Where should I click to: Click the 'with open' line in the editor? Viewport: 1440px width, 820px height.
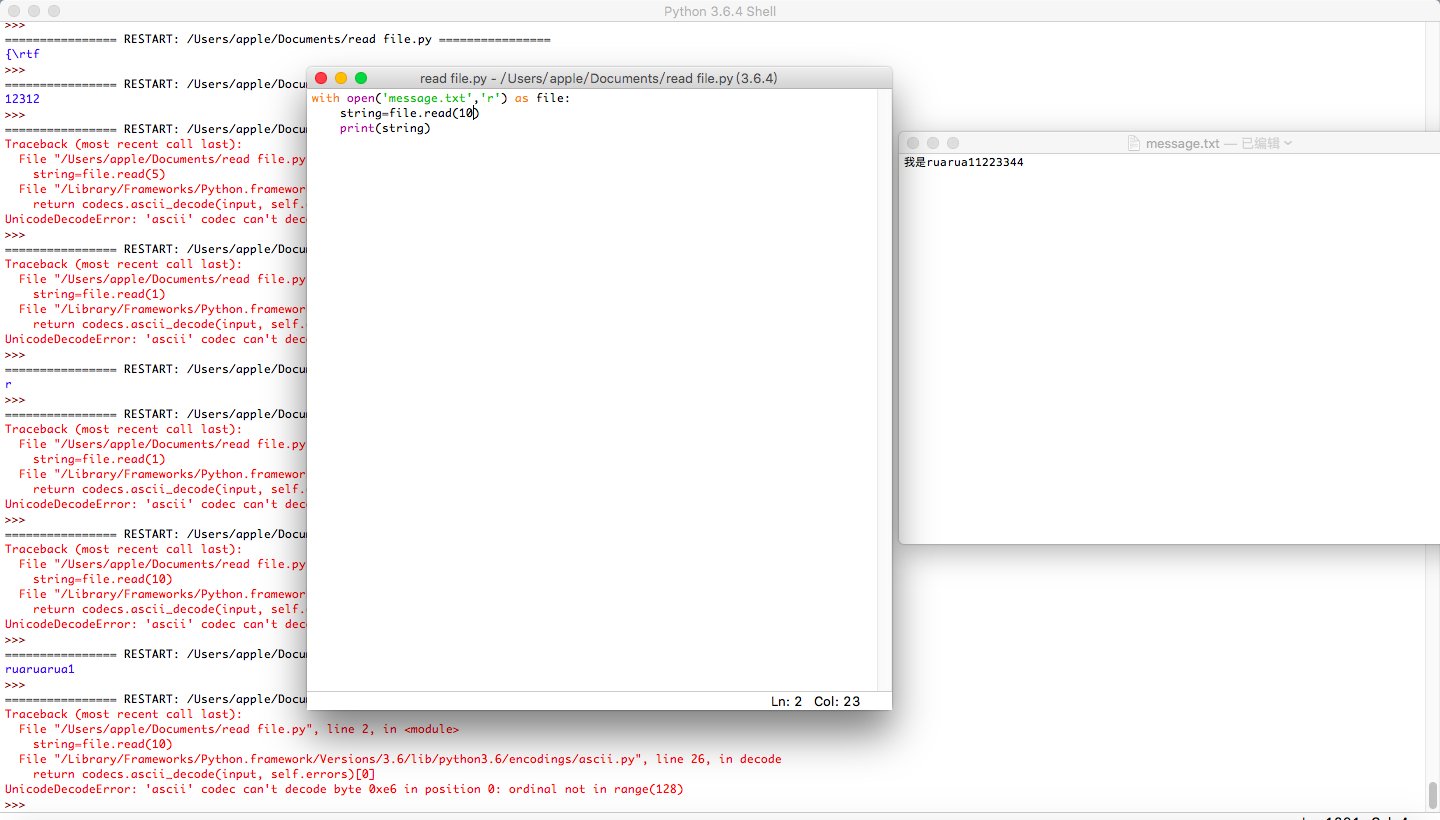[x=440, y=98]
